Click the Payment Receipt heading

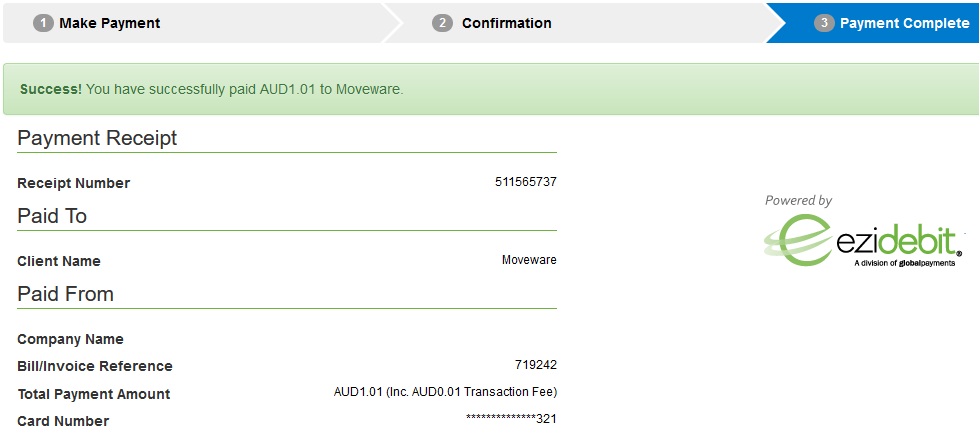(x=97, y=138)
